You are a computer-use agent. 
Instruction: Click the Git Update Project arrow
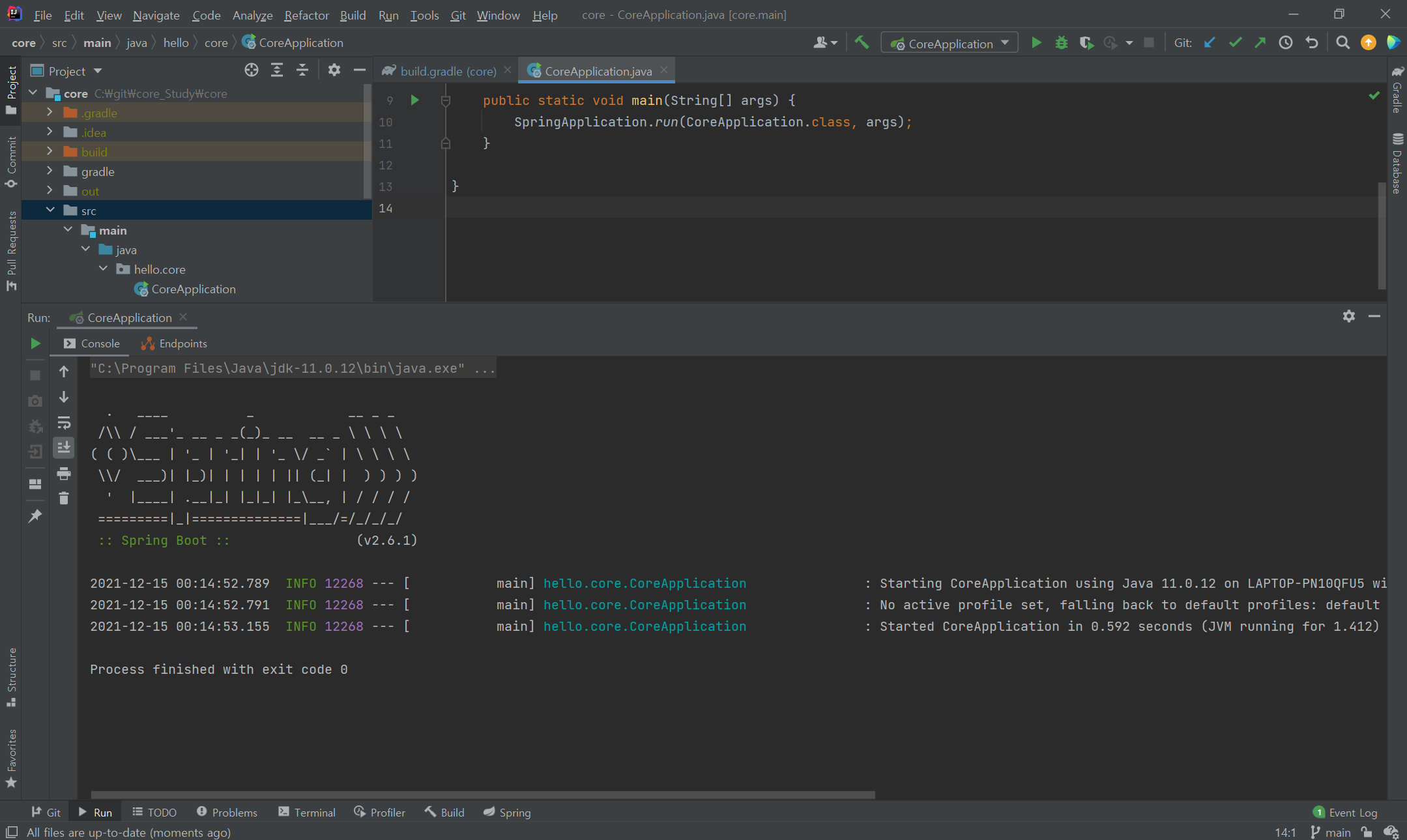1210,43
